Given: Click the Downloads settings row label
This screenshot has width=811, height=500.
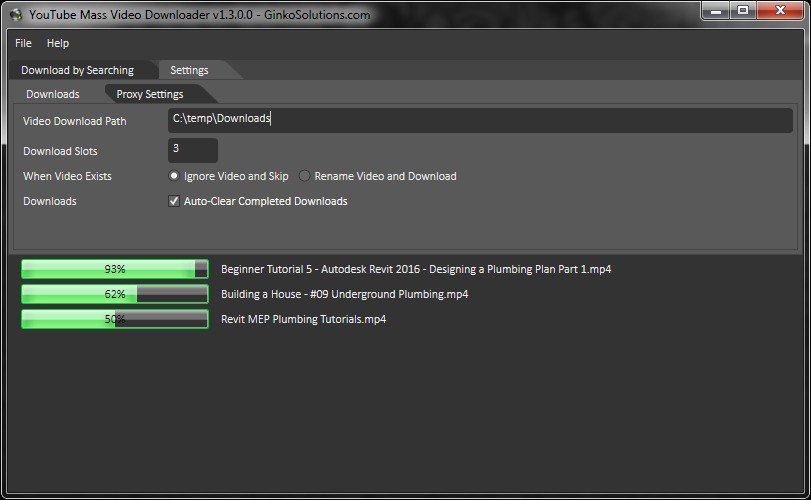Looking at the screenshot, I should (x=50, y=201).
